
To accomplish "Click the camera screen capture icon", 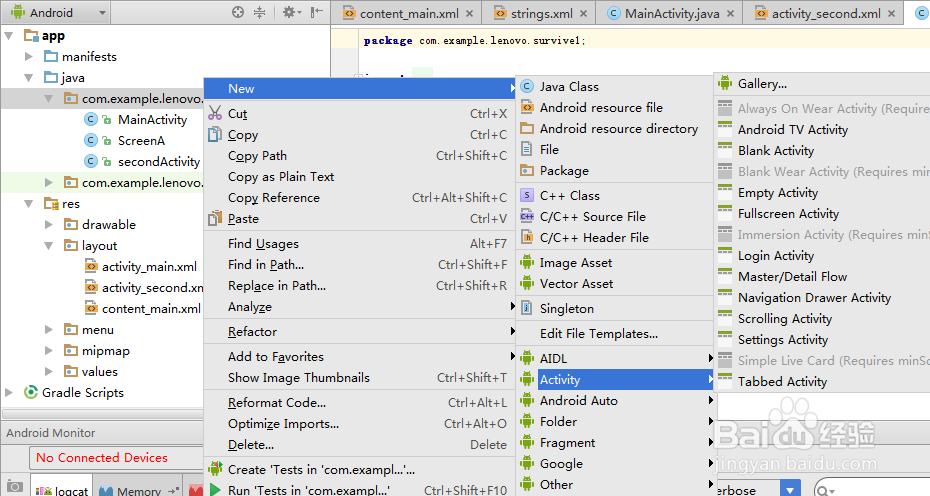I will (15, 487).
